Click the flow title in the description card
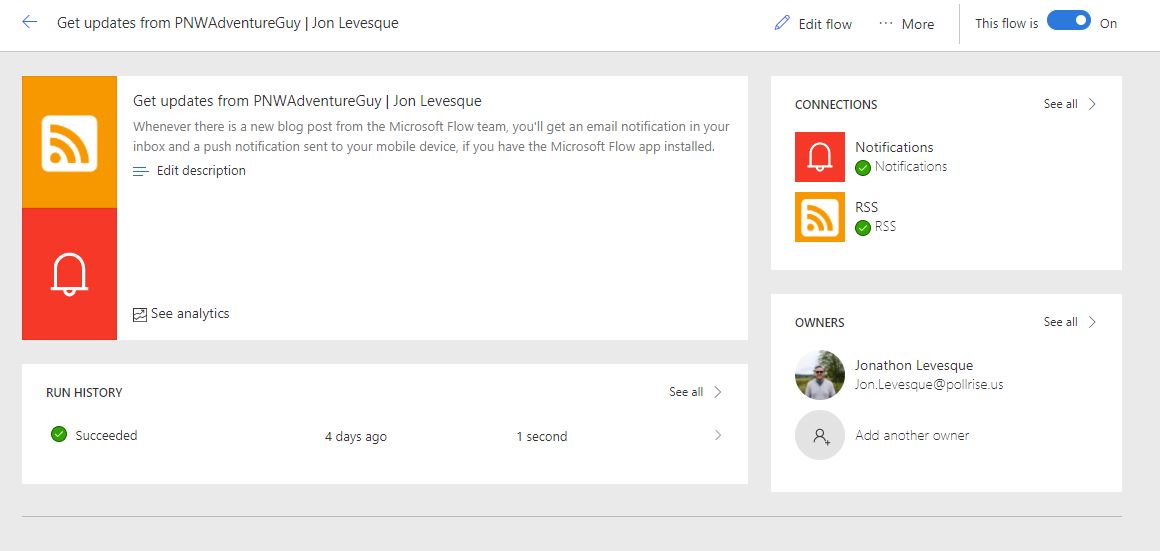This screenshot has height=551, width=1160. (x=307, y=101)
